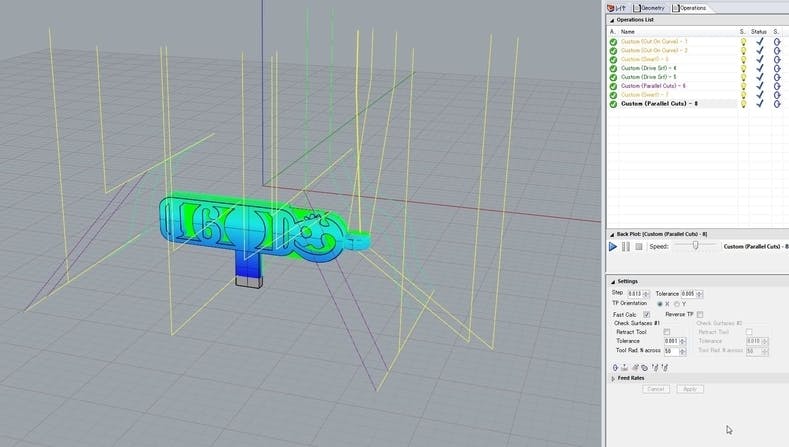Pause the Back Plot simulation
The image size is (789, 447).
626,246
